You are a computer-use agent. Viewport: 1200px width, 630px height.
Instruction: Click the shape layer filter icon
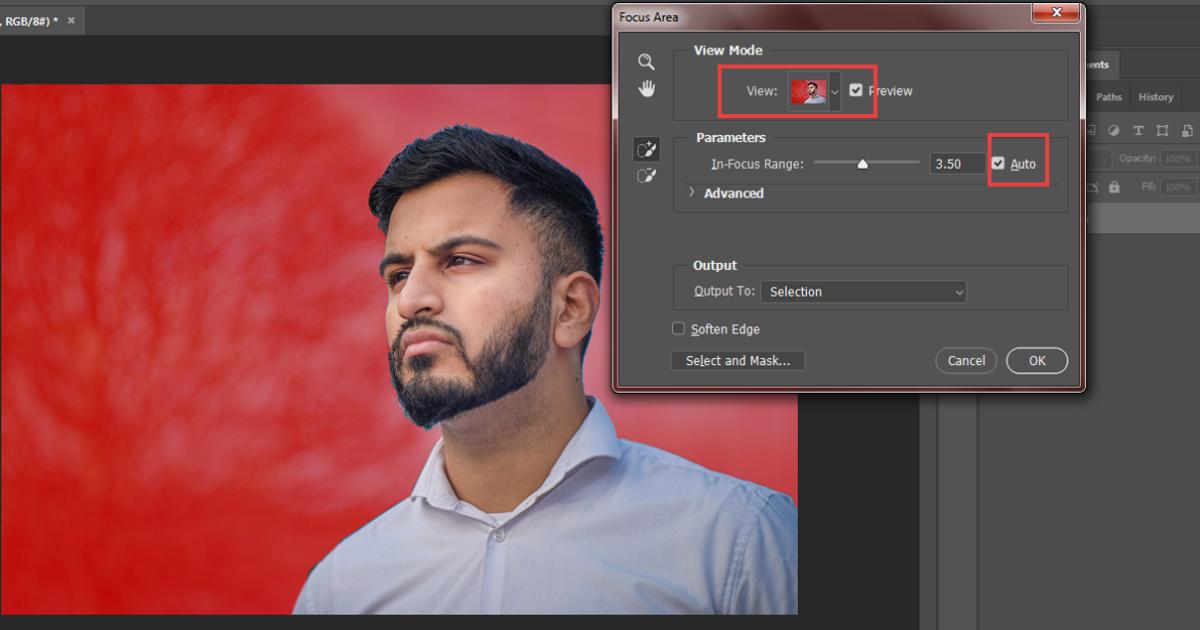coord(1162,130)
